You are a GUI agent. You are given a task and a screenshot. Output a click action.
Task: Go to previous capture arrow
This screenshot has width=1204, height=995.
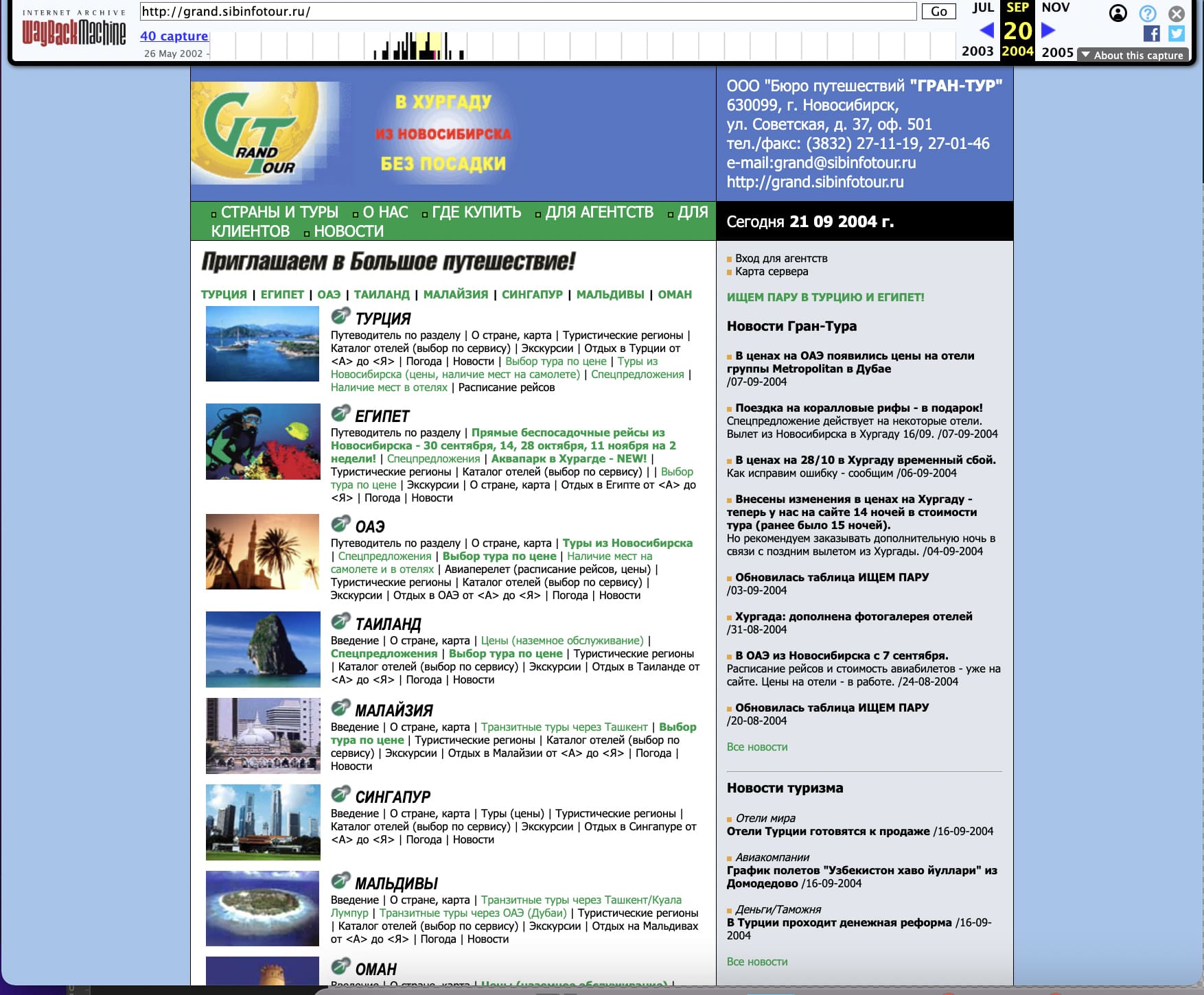point(986,30)
